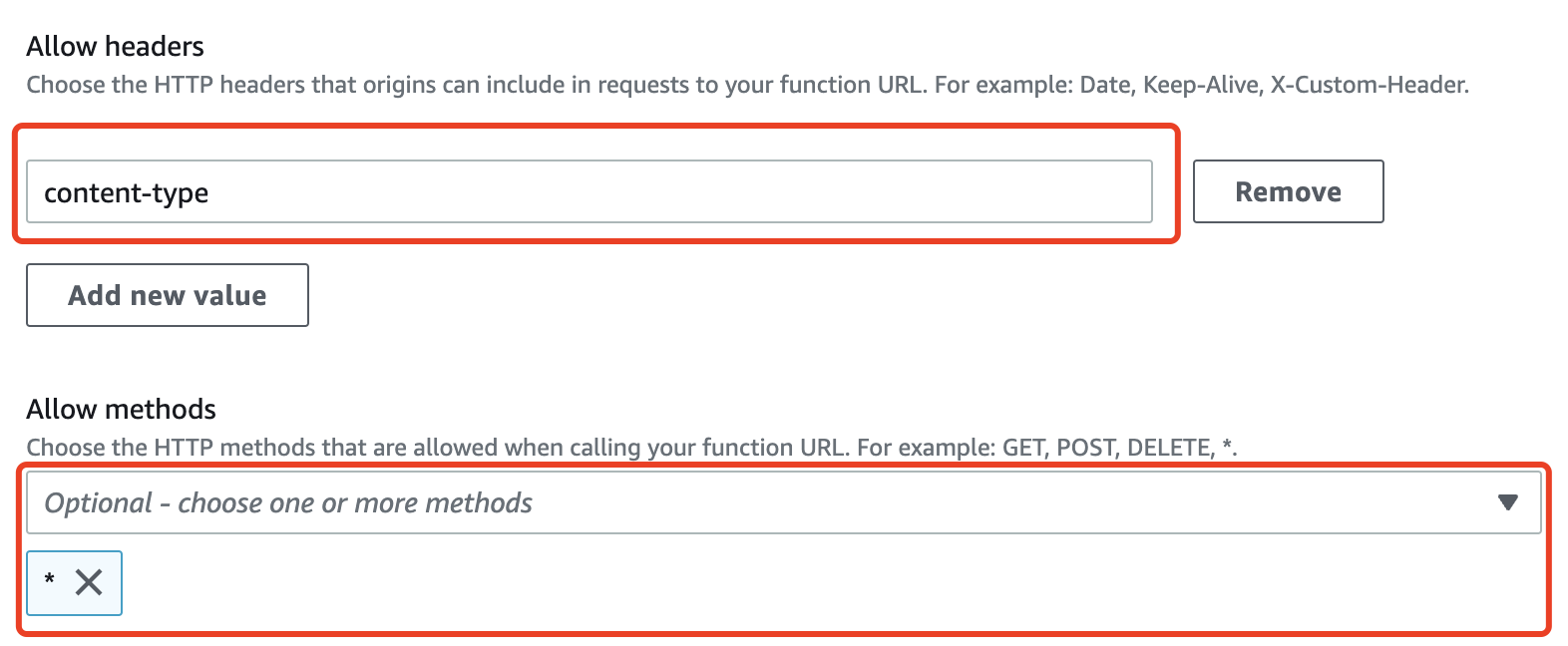Select the asterisk wildcard method chip
The image size is (1568, 646).
(x=50, y=582)
